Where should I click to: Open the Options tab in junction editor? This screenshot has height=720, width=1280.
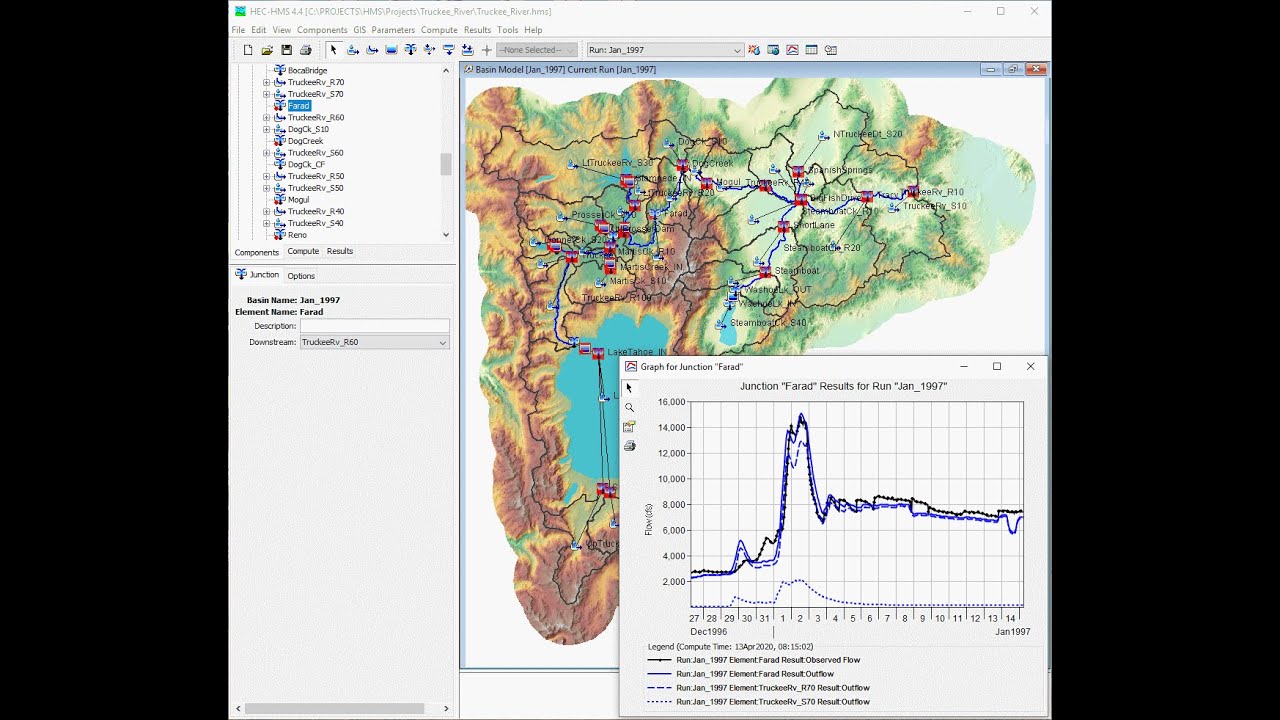click(301, 276)
